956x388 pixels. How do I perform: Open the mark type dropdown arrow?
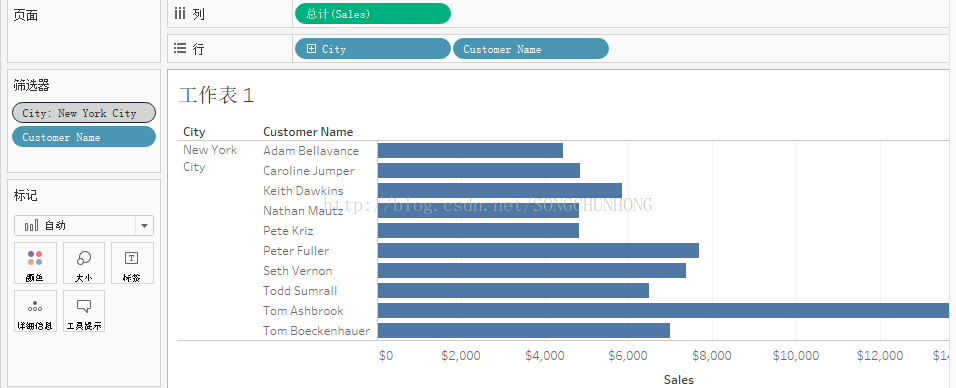point(144,226)
